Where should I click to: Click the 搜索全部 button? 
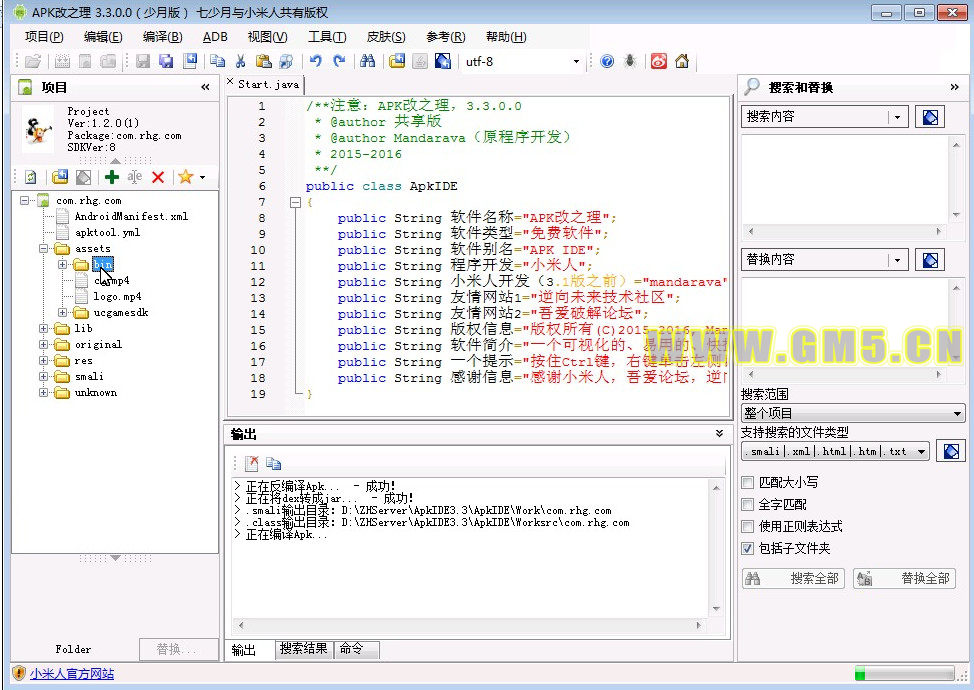(792, 579)
